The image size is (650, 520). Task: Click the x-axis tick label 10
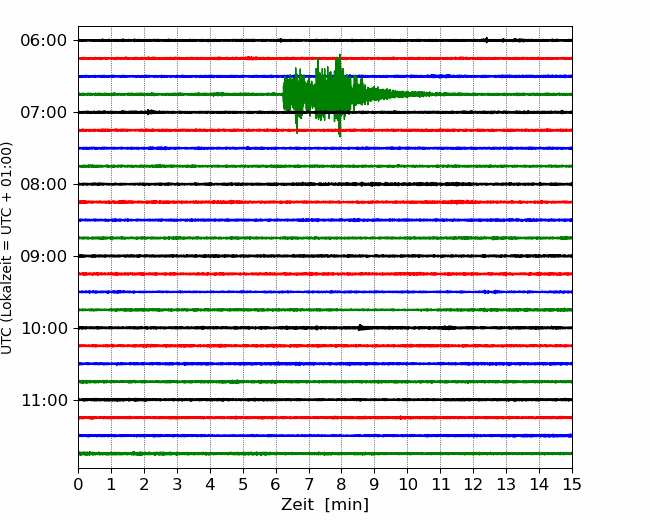click(407, 484)
